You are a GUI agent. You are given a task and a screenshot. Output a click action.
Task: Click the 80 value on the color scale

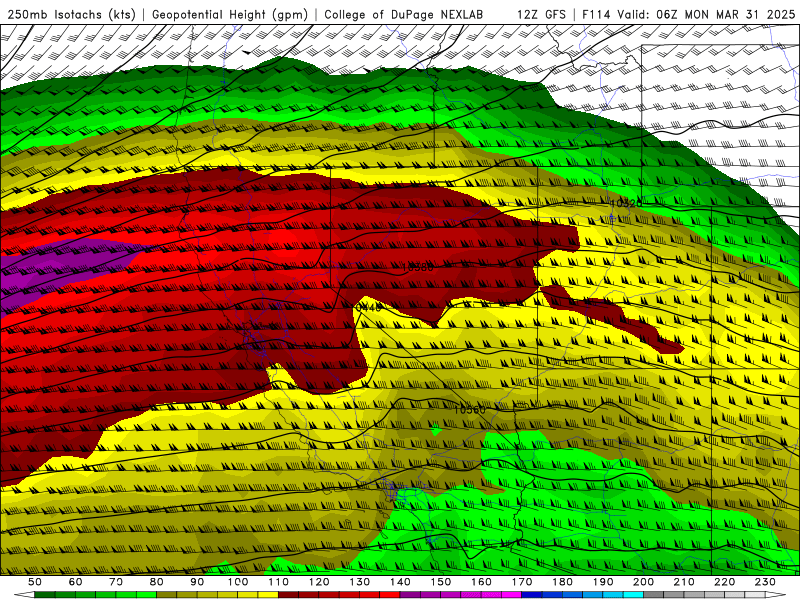click(x=157, y=582)
